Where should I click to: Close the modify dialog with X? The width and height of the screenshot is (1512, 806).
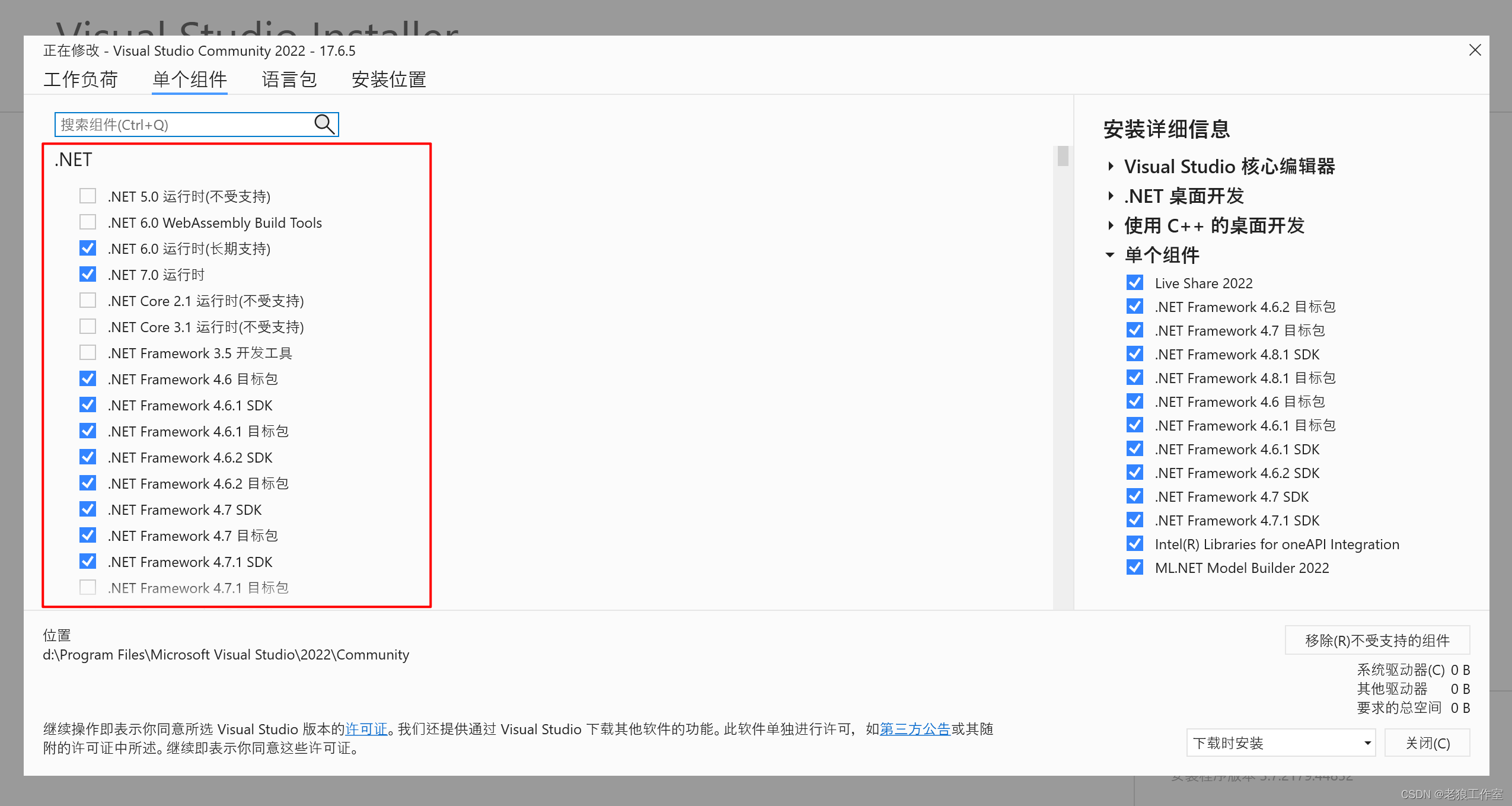pos(1475,50)
